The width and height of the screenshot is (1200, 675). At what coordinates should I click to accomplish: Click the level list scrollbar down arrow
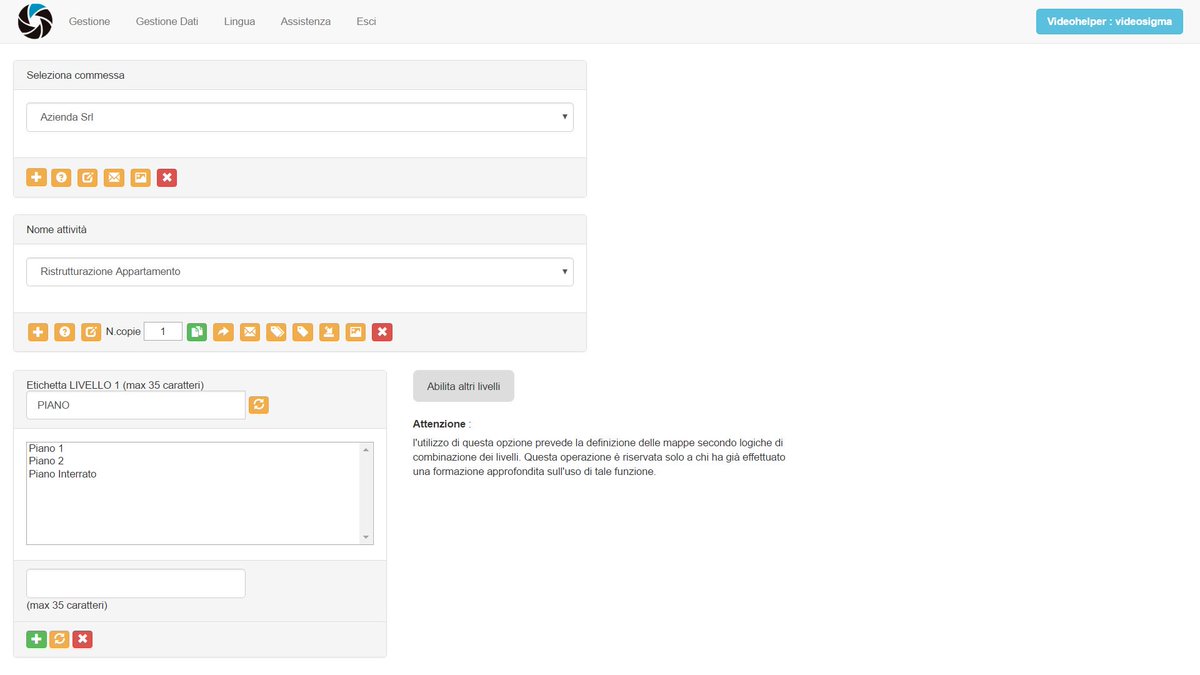(366, 537)
